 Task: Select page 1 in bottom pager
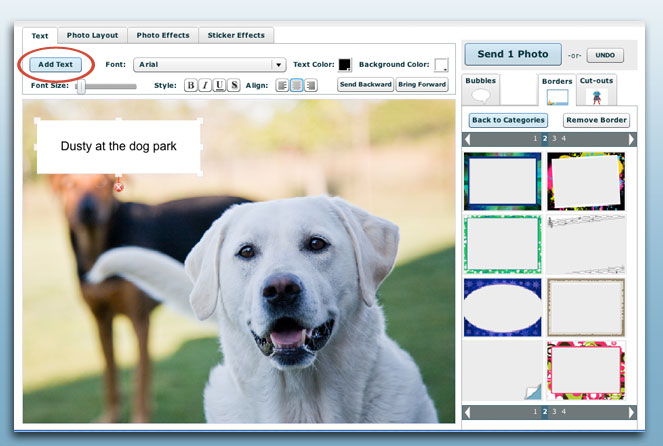click(x=535, y=411)
